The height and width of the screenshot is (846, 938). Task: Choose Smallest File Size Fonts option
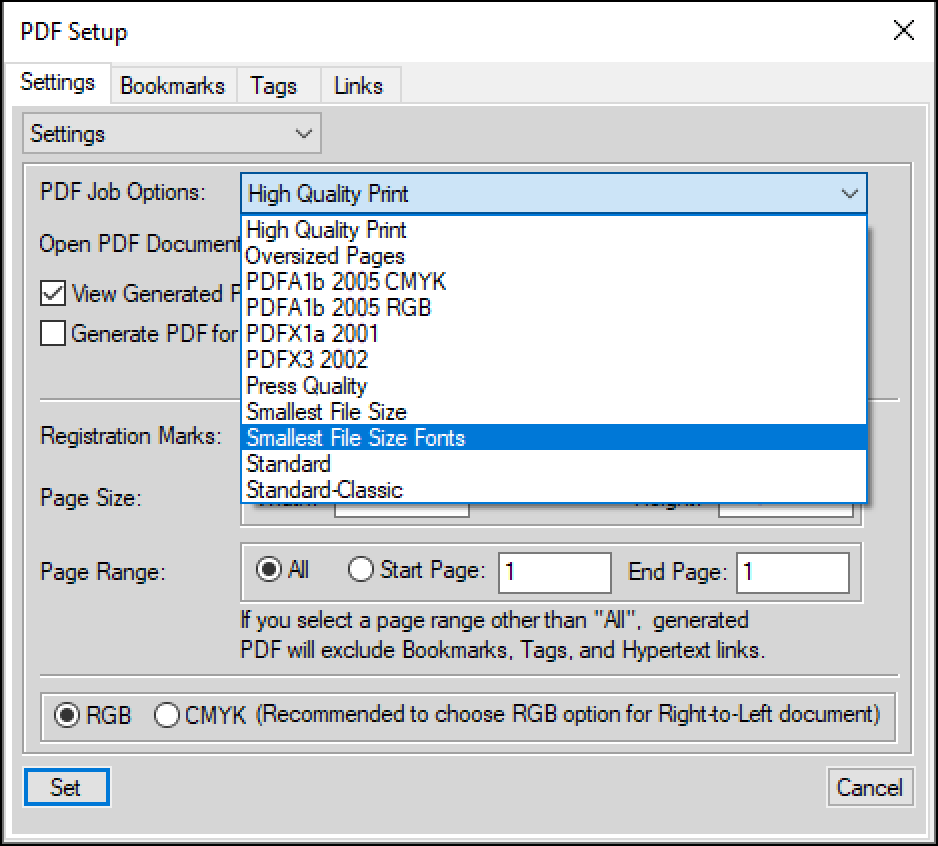coord(554,437)
